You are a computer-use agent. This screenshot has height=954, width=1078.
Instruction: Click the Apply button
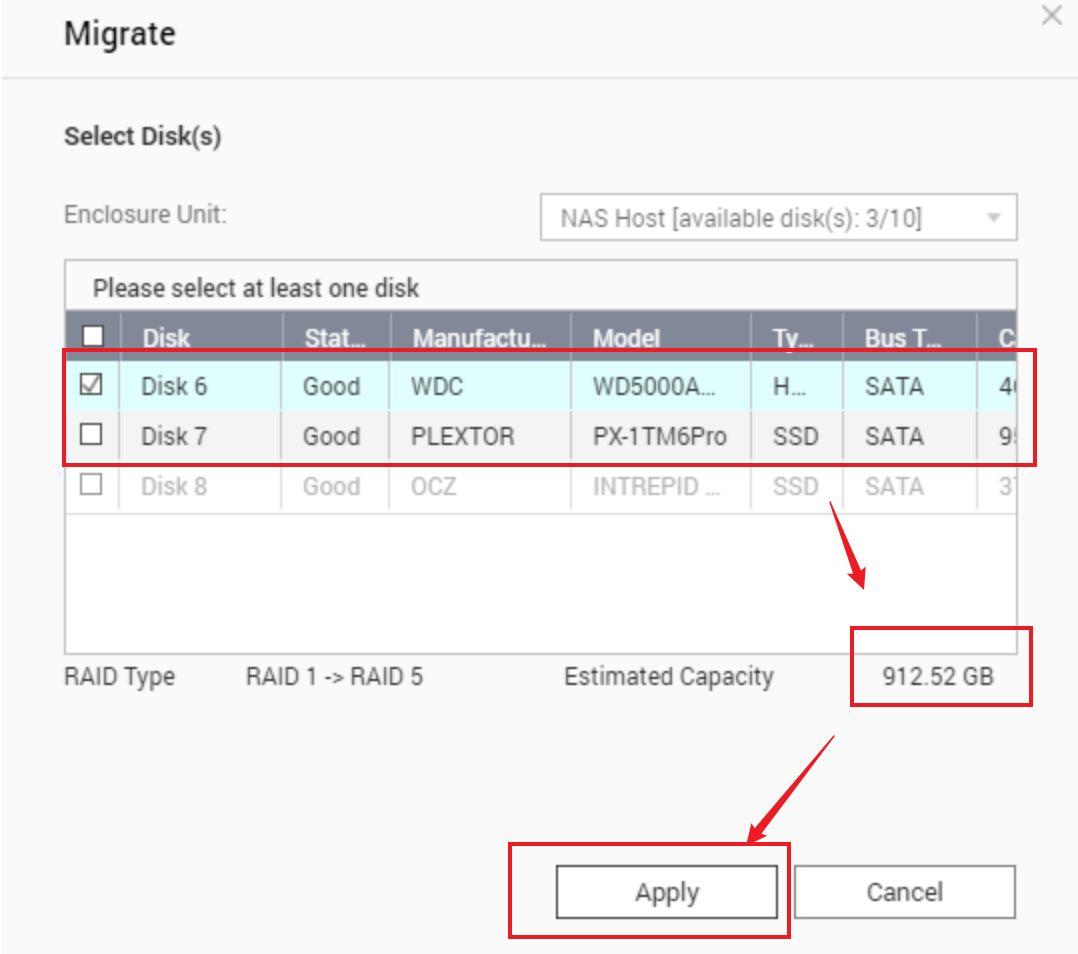pyautogui.click(x=666, y=892)
